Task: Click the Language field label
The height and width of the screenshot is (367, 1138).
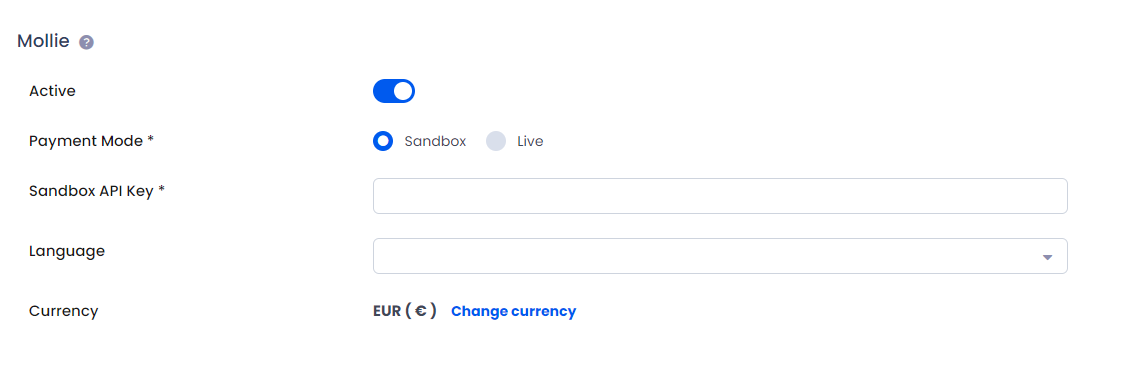Action: click(67, 252)
